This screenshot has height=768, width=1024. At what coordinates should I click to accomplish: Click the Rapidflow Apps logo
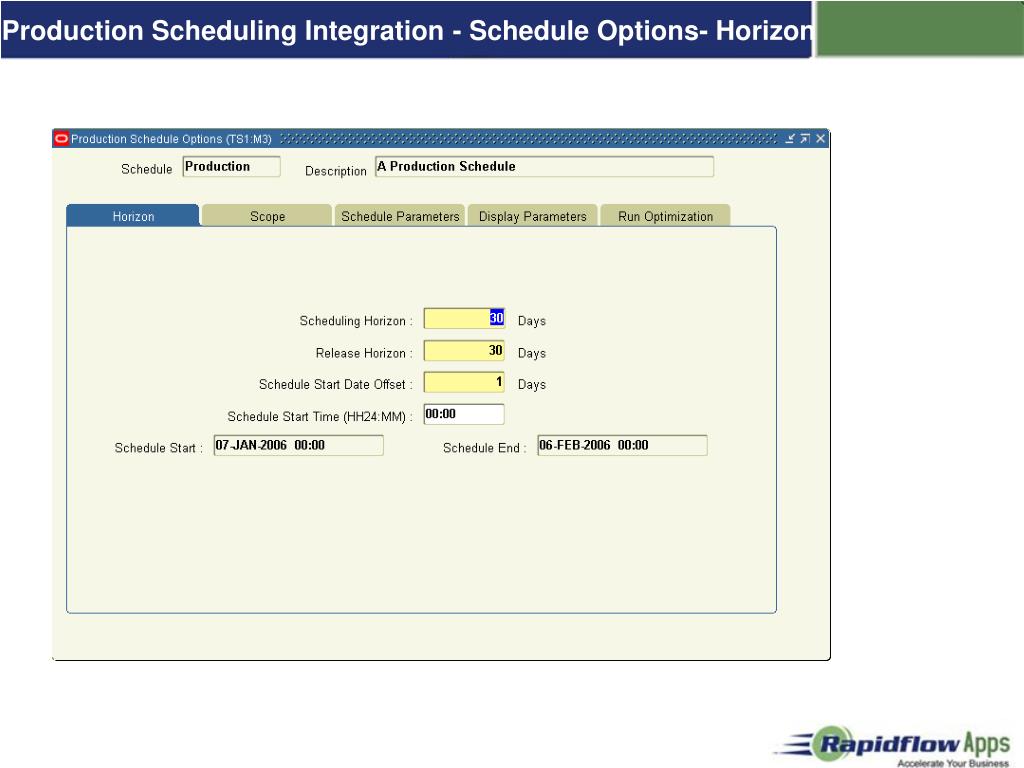[x=893, y=746]
